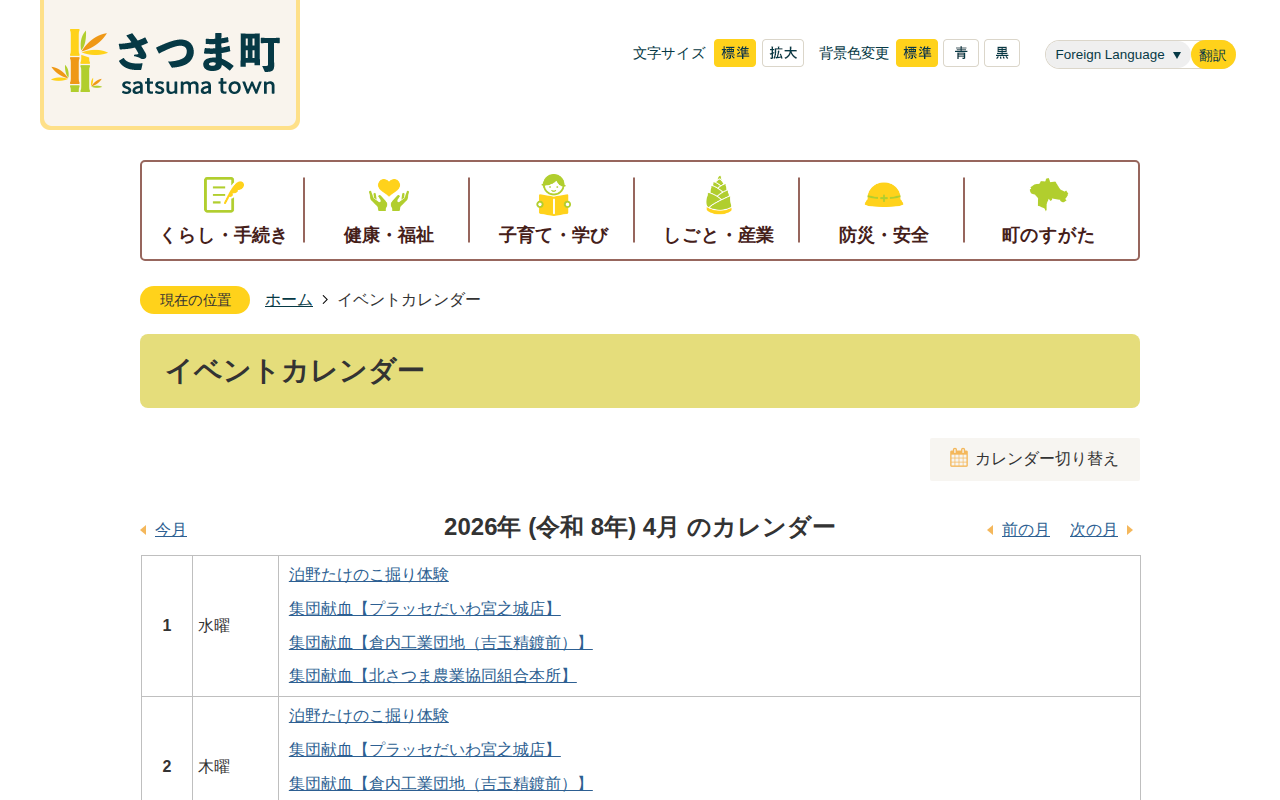Screen dimensions: 1280x800
Task: Open the 町のすがた town map icon
Action: point(1049,195)
